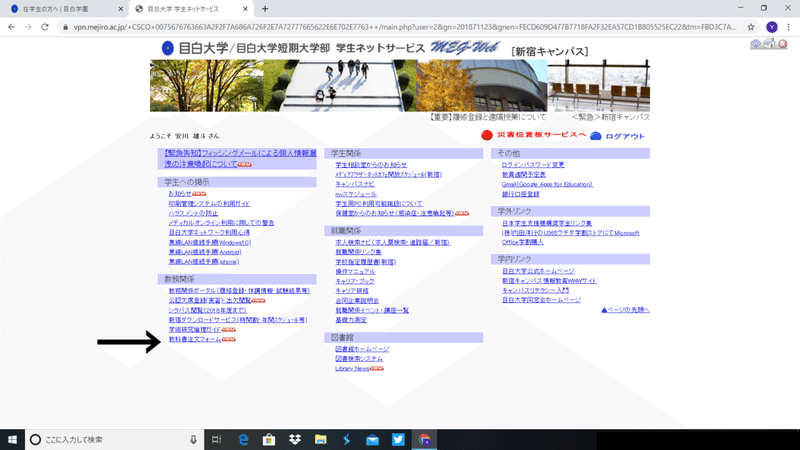The height and width of the screenshot is (450, 800).
Task: Click the VPN toolbar move-arrows icon
Action: coord(756,44)
